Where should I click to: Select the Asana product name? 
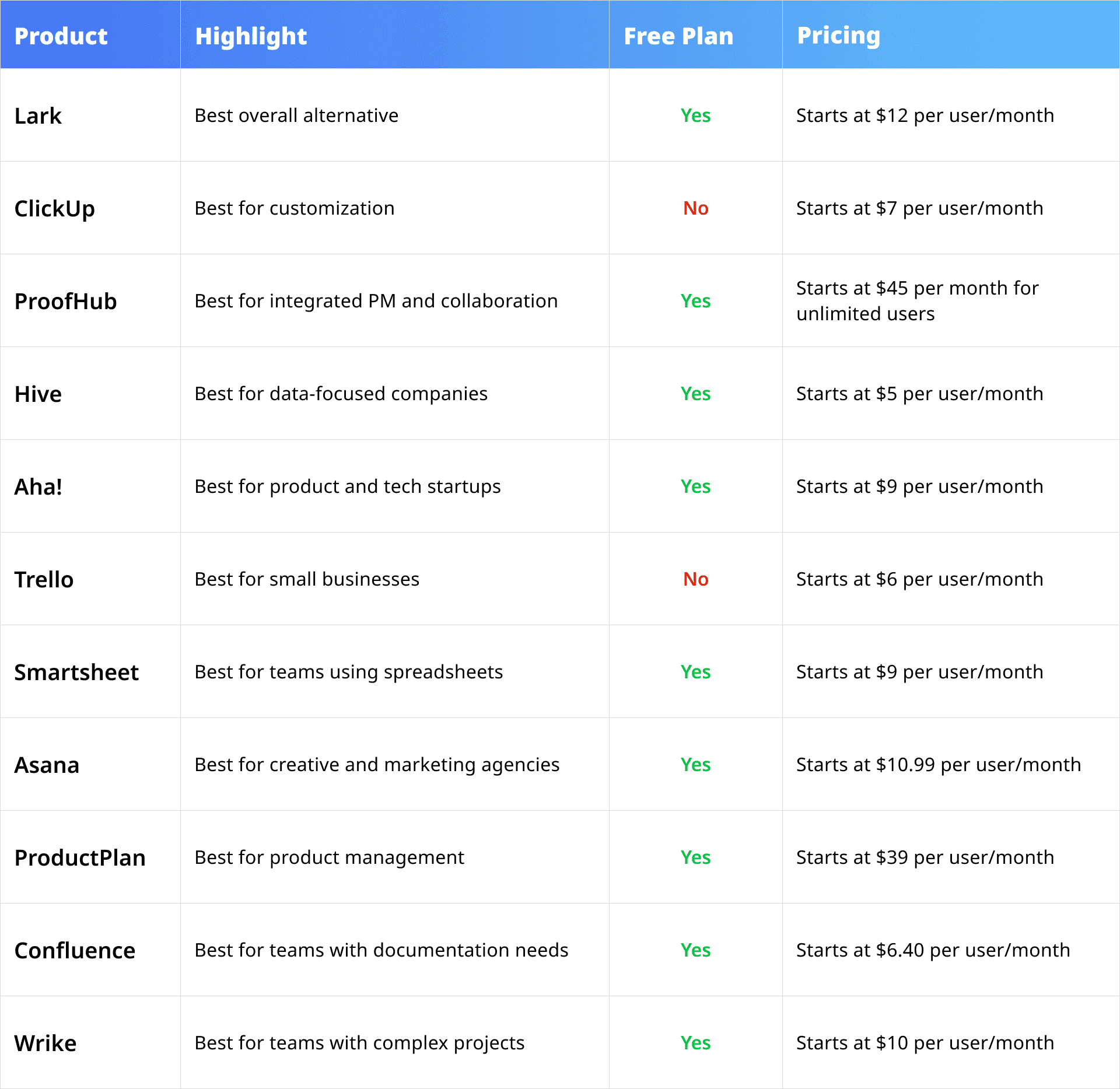click(47, 765)
